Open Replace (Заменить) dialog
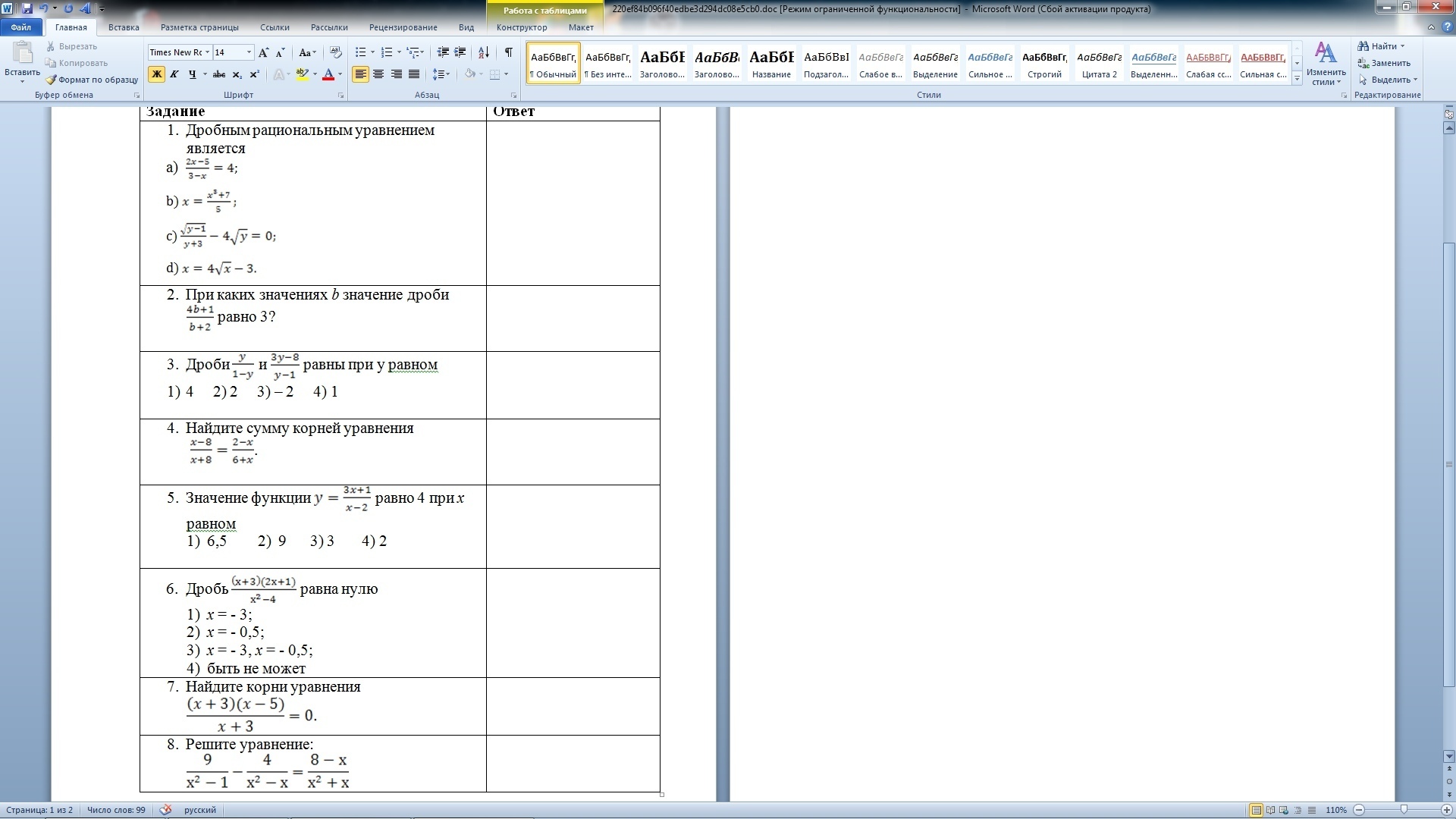The image size is (1456, 819). (1385, 63)
